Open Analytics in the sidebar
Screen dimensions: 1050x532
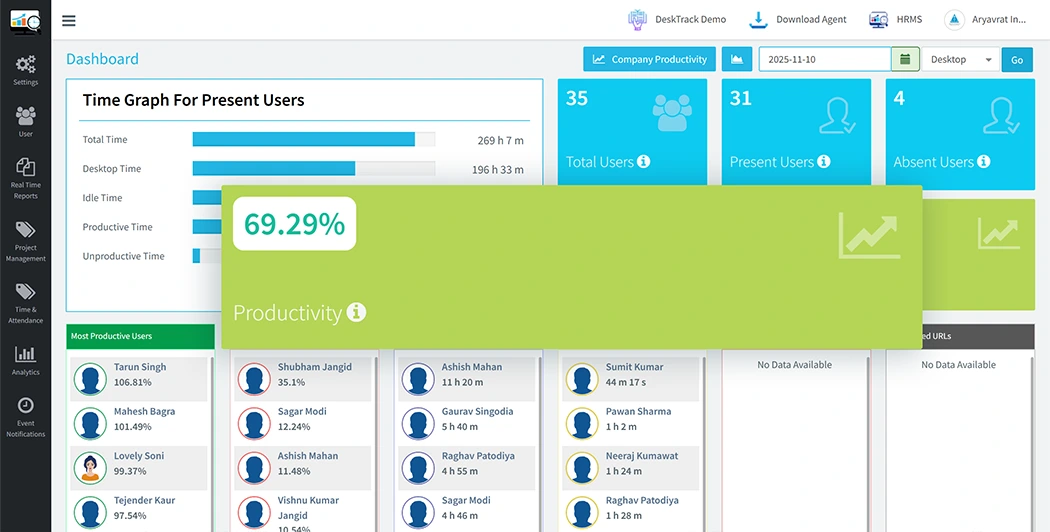click(x=25, y=360)
